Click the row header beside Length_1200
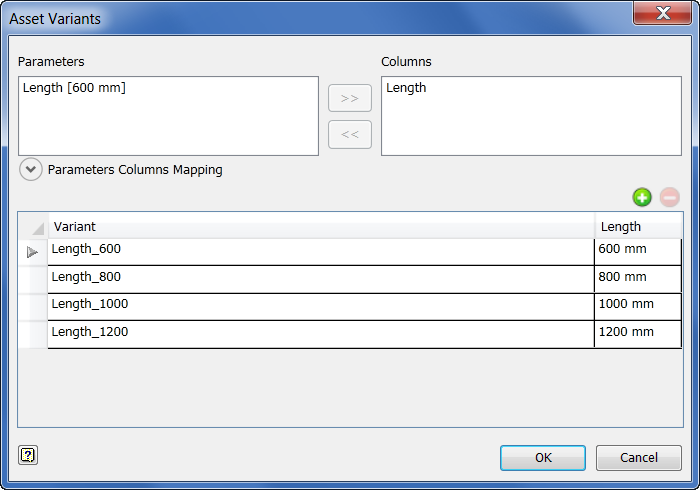The image size is (700, 490). [33, 332]
